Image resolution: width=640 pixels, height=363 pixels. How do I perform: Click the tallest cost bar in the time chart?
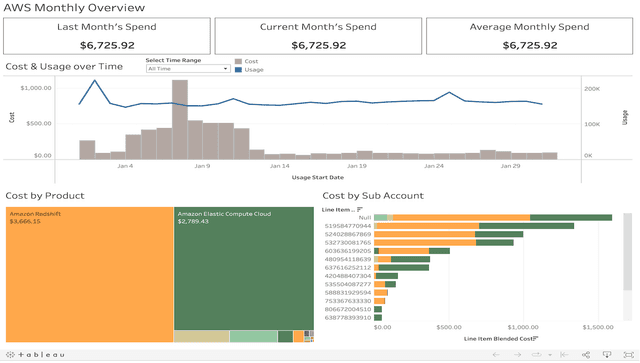180,119
